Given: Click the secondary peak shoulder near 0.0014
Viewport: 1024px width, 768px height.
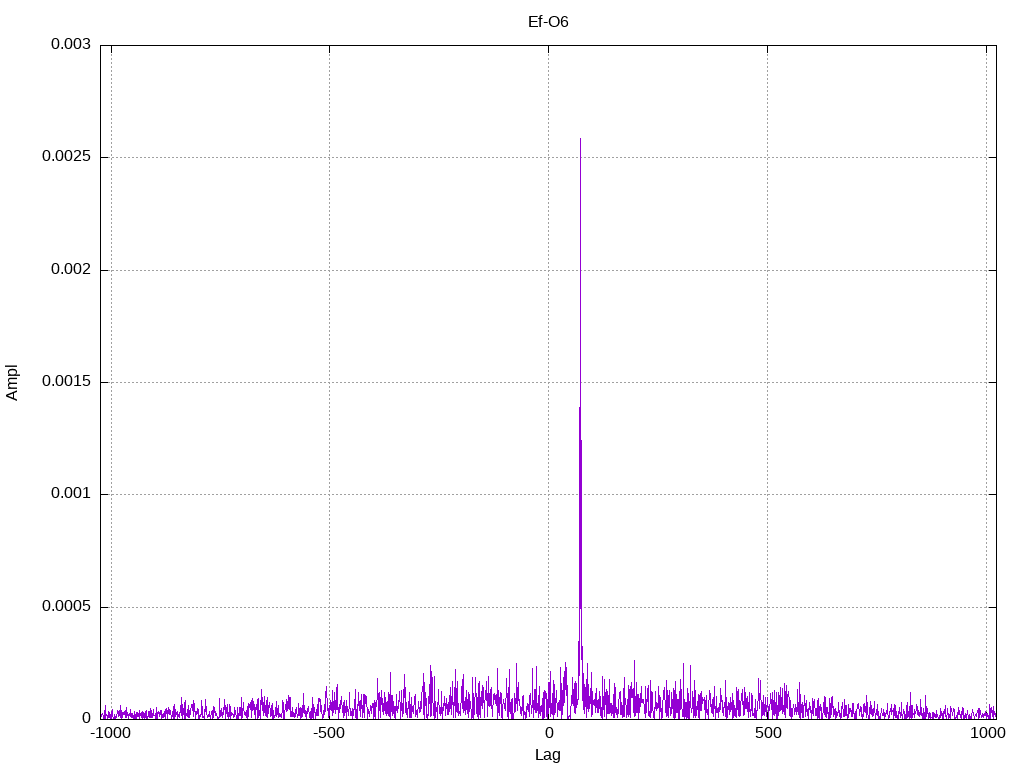Looking at the screenshot, I should [579, 408].
